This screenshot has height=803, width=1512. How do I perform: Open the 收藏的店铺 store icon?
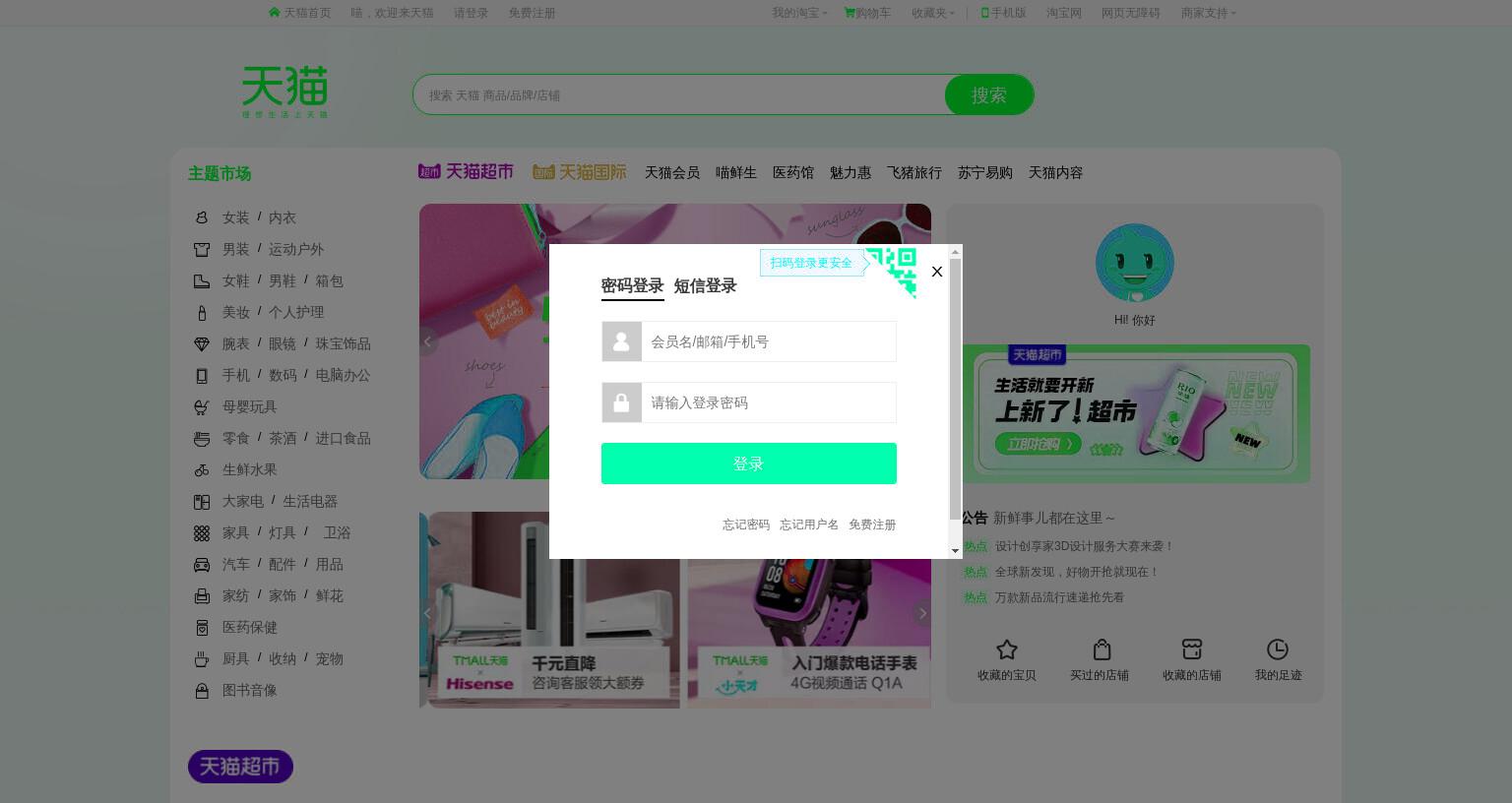tap(1192, 649)
